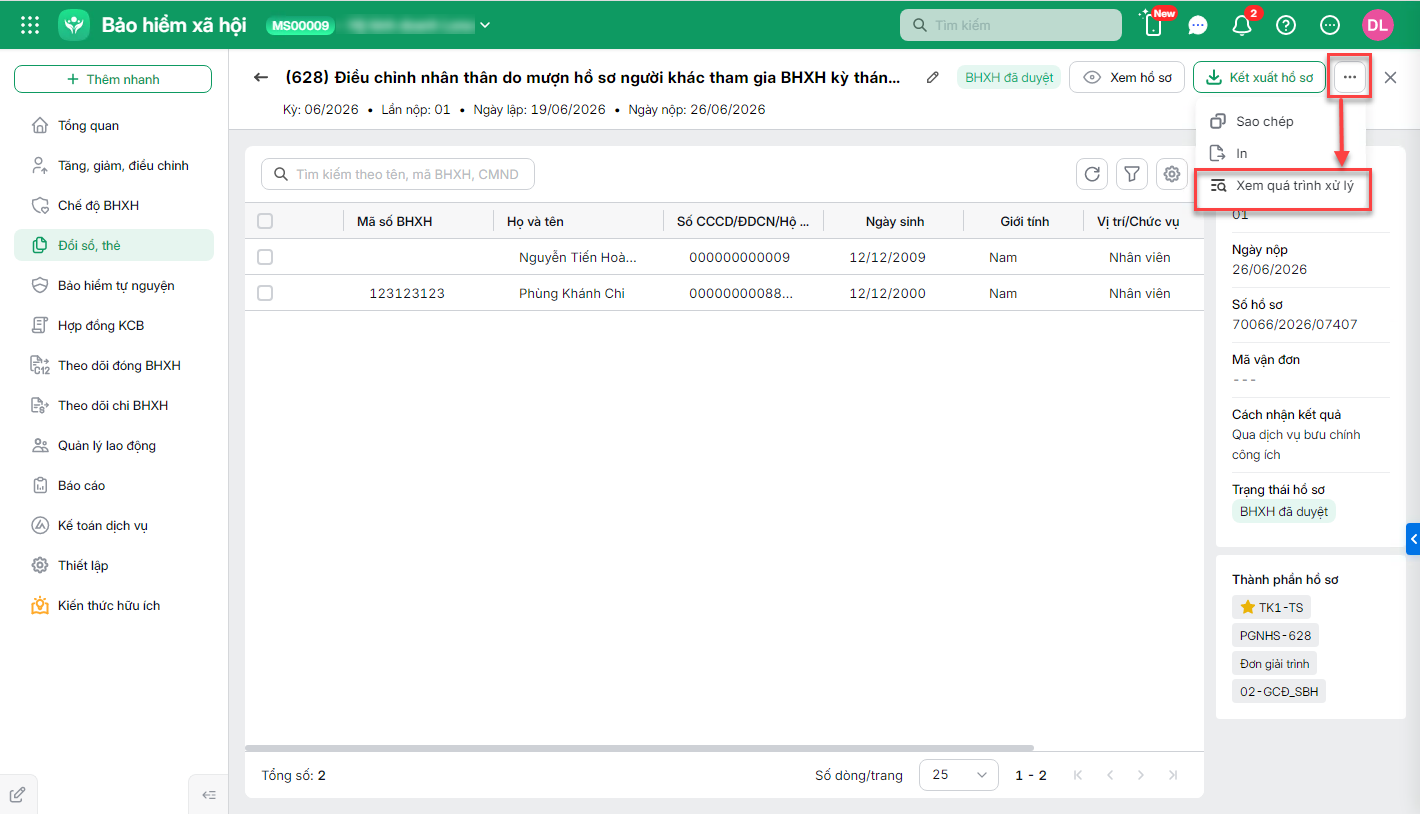Open the company selector dropdown arrow
The width and height of the screenshot is (1420, 814).
(485, 25)
